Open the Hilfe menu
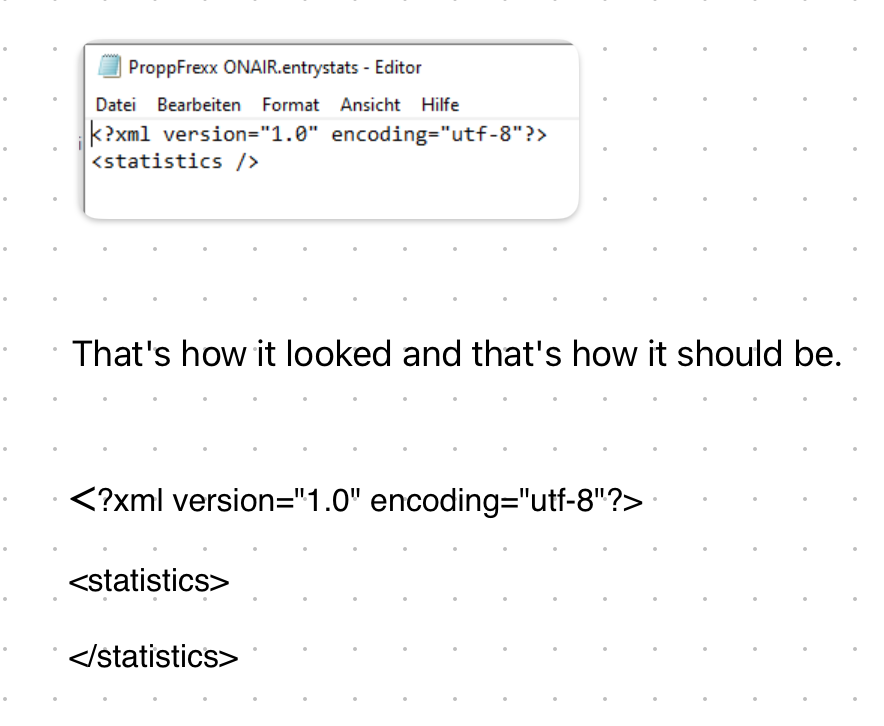Screen dimensions: 884x726 click(440, 104)
